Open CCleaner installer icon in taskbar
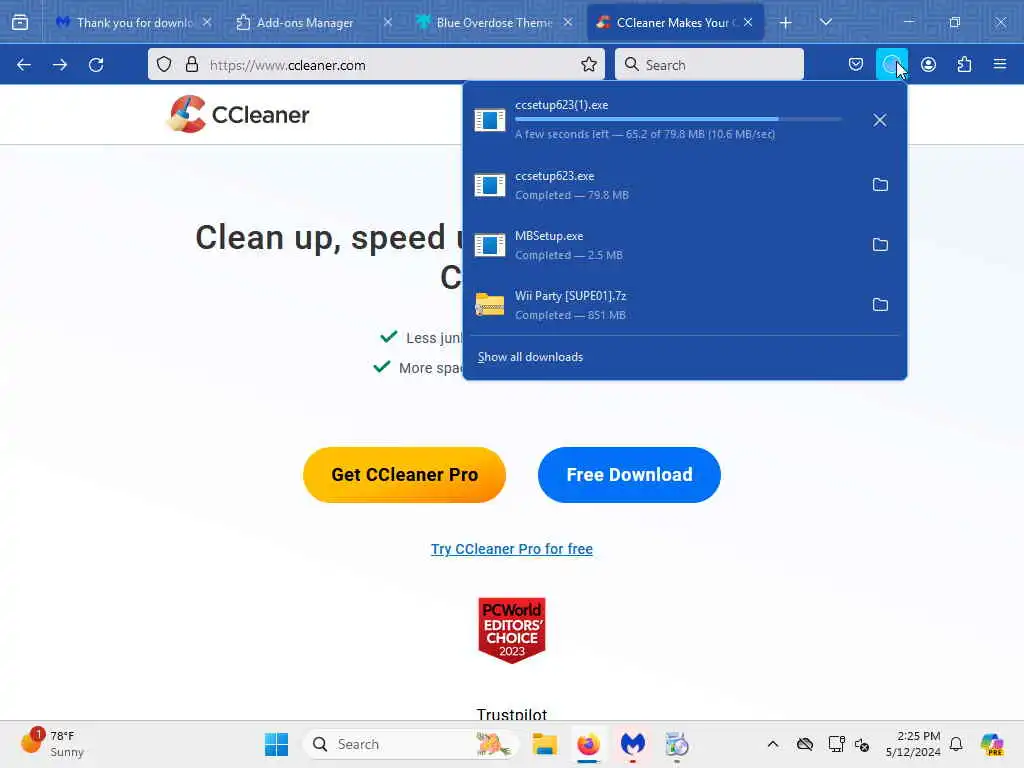 [x=677, y=744]
